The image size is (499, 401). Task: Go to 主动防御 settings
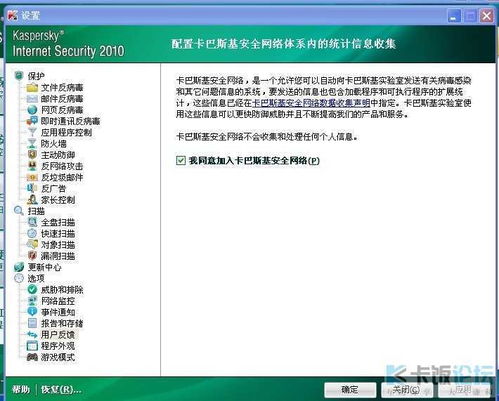click(58, 155)
